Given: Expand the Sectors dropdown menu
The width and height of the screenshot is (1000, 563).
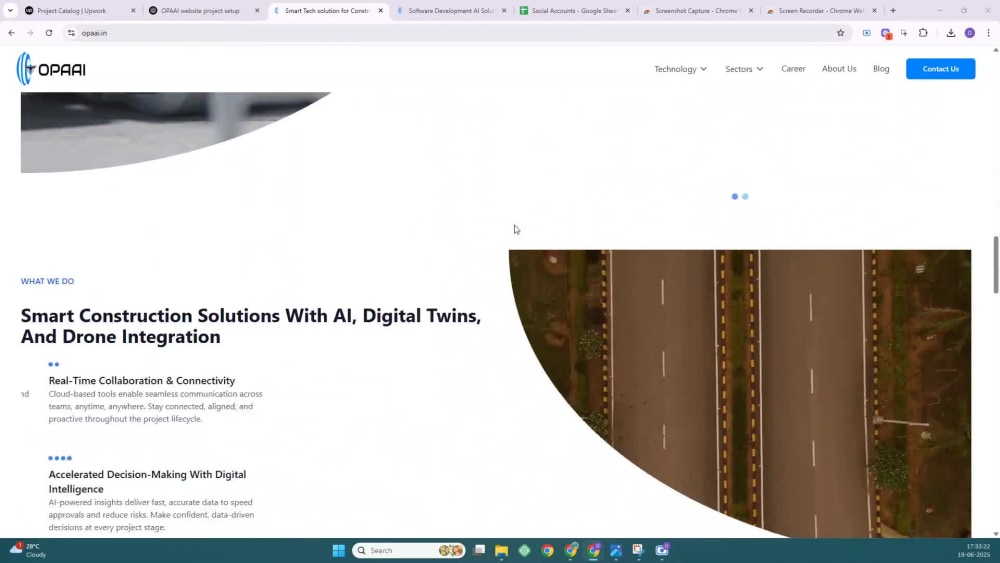Looking at the screenshot, I should [x=744, y=69].
